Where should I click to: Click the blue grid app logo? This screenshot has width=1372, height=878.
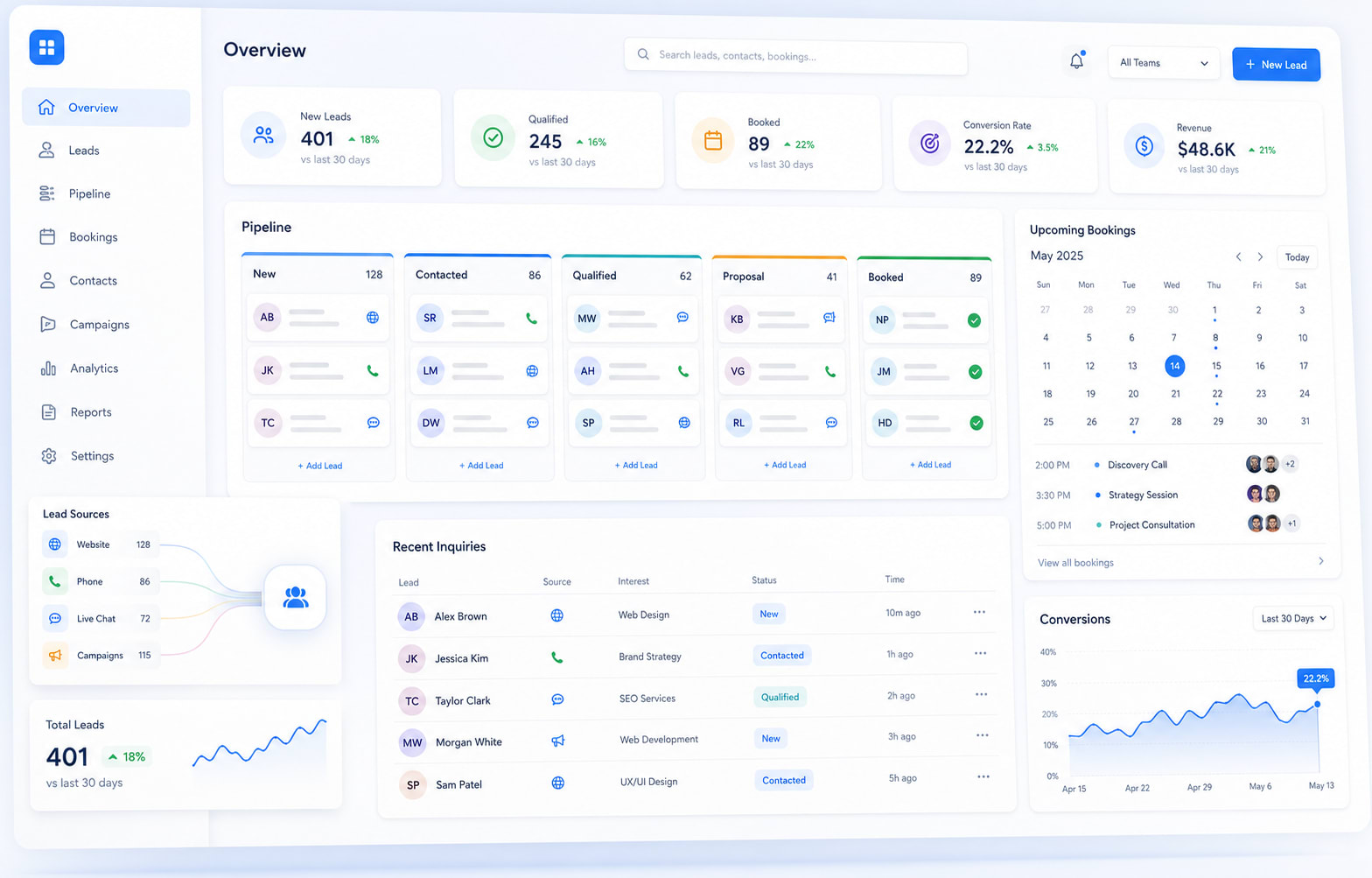[46, 47]
